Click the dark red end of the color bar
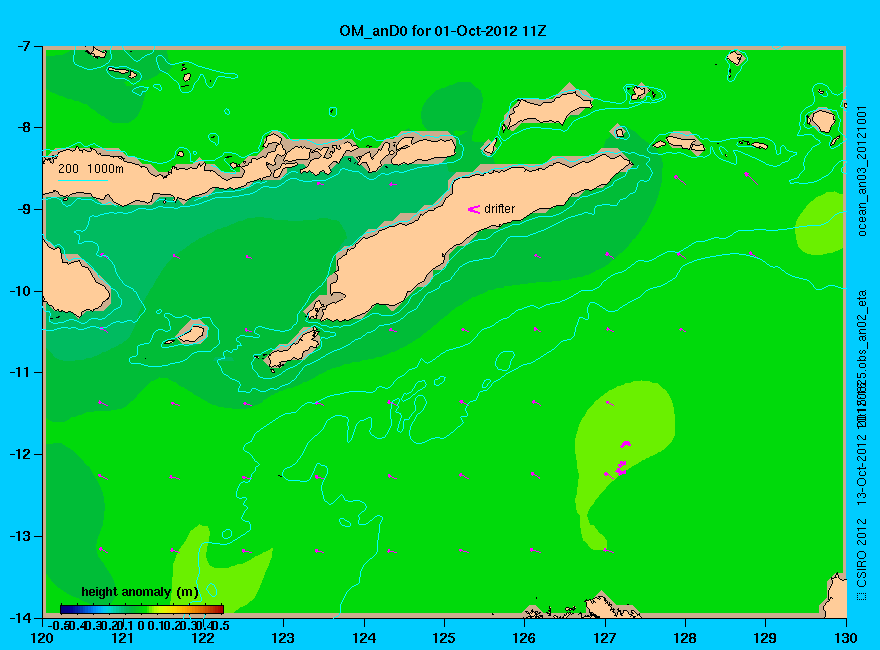 point(219,609)
